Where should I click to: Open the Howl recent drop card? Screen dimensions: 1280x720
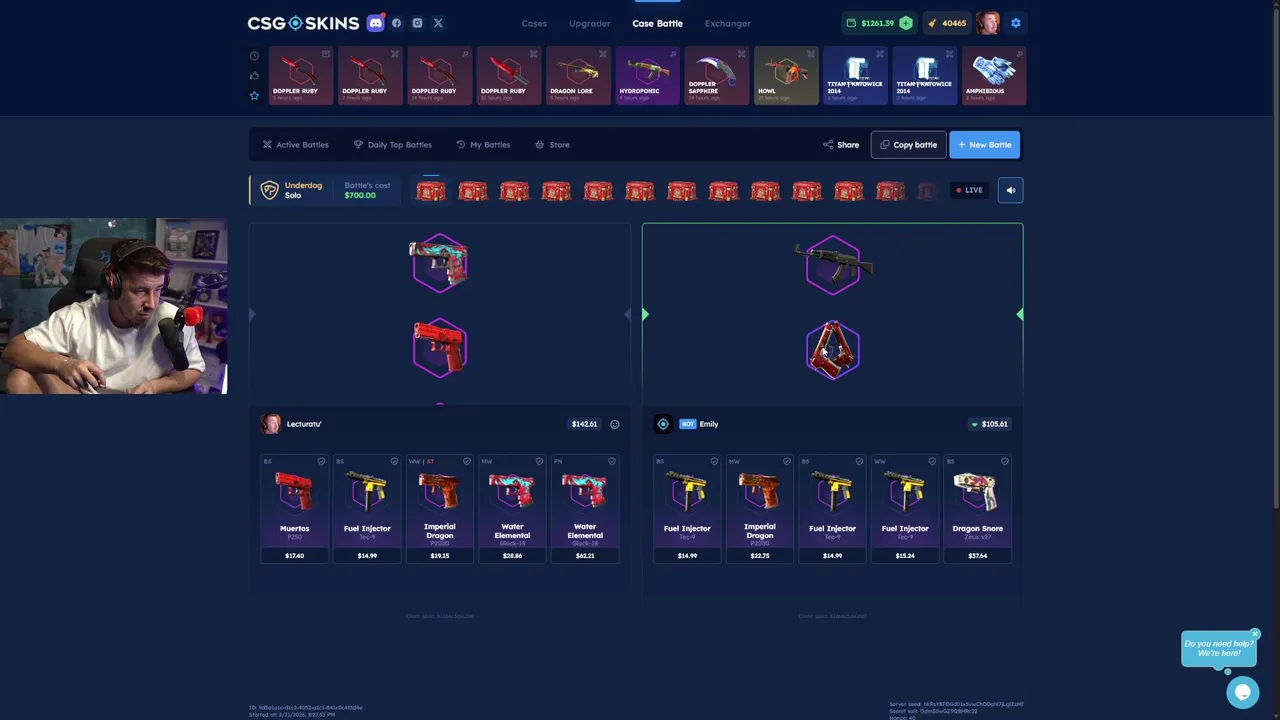point(785,75)
